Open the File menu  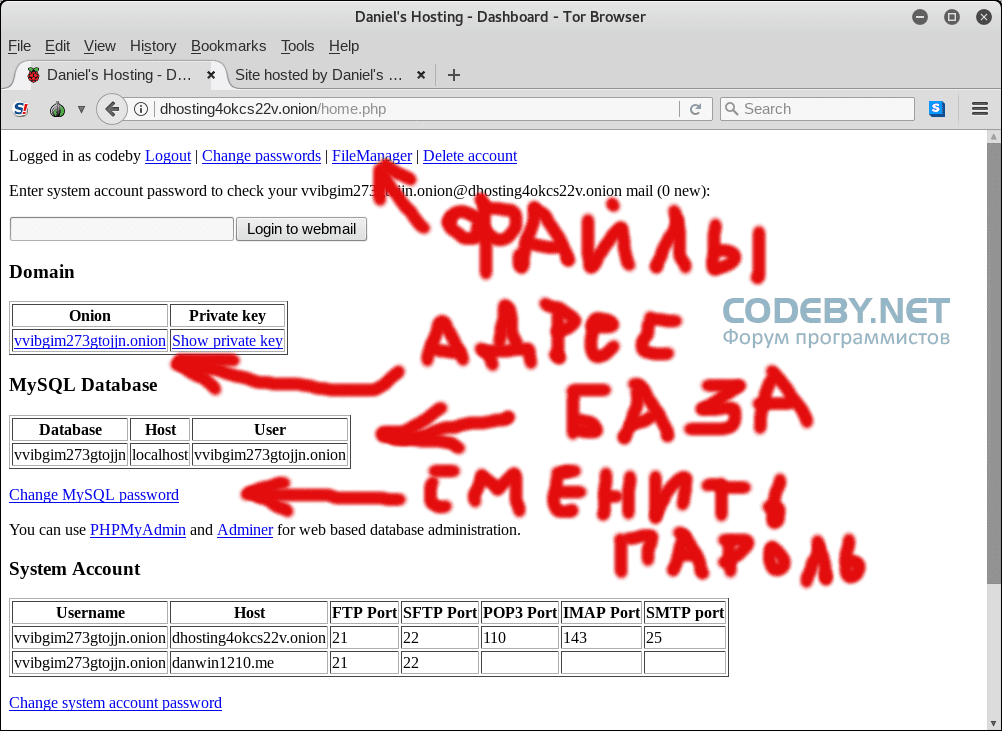19,46
